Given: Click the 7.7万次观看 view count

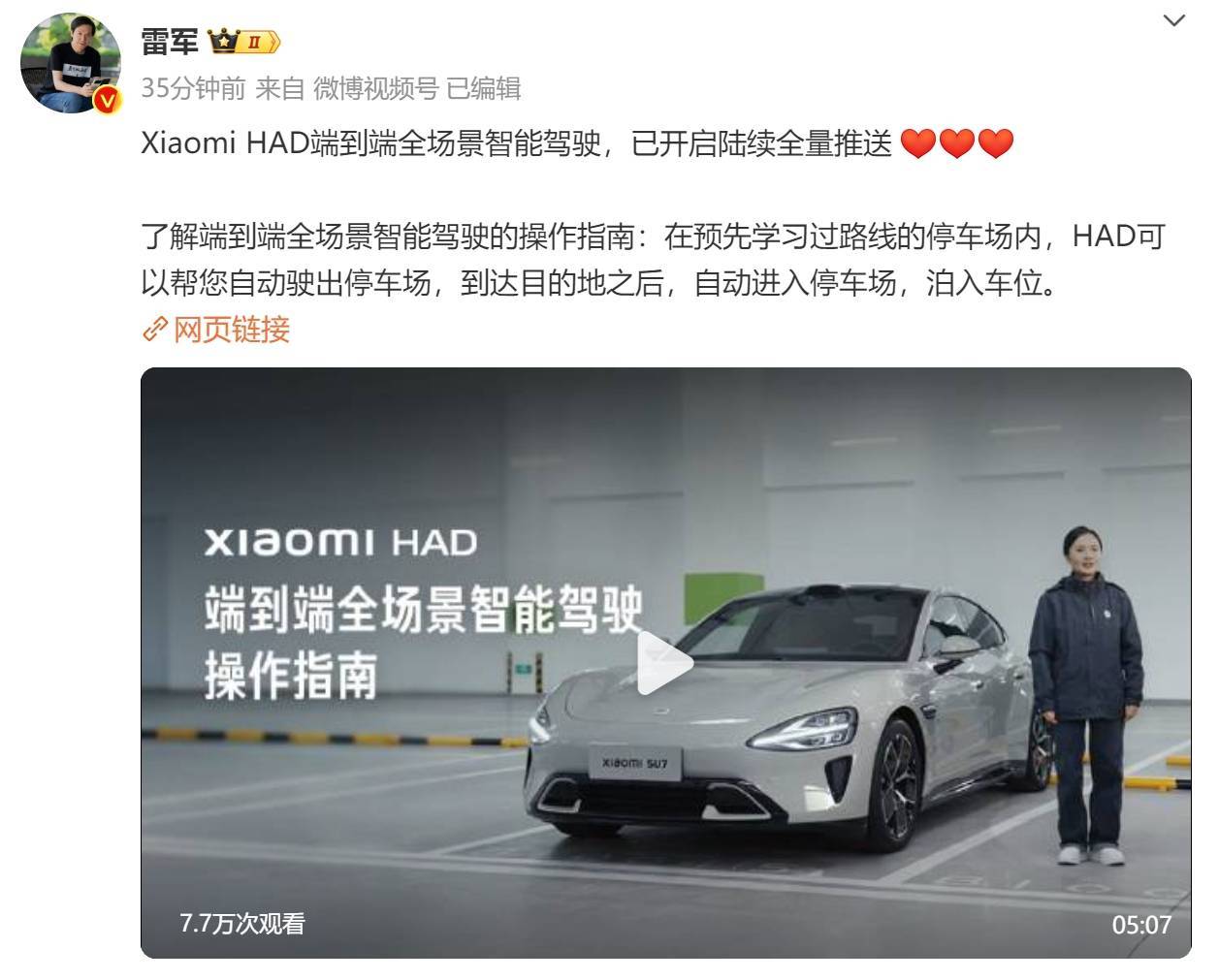Looking at the screenshot, I should [242, 923].
